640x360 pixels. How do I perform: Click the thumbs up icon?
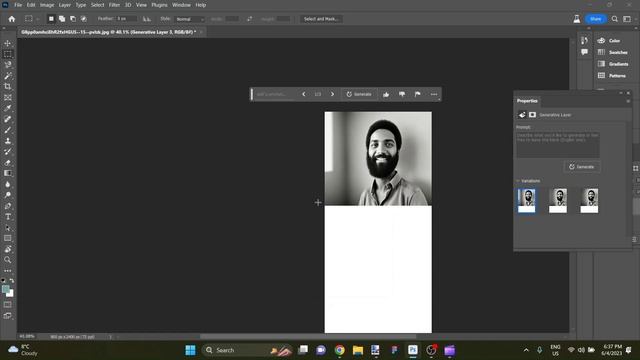pos(386,94)
